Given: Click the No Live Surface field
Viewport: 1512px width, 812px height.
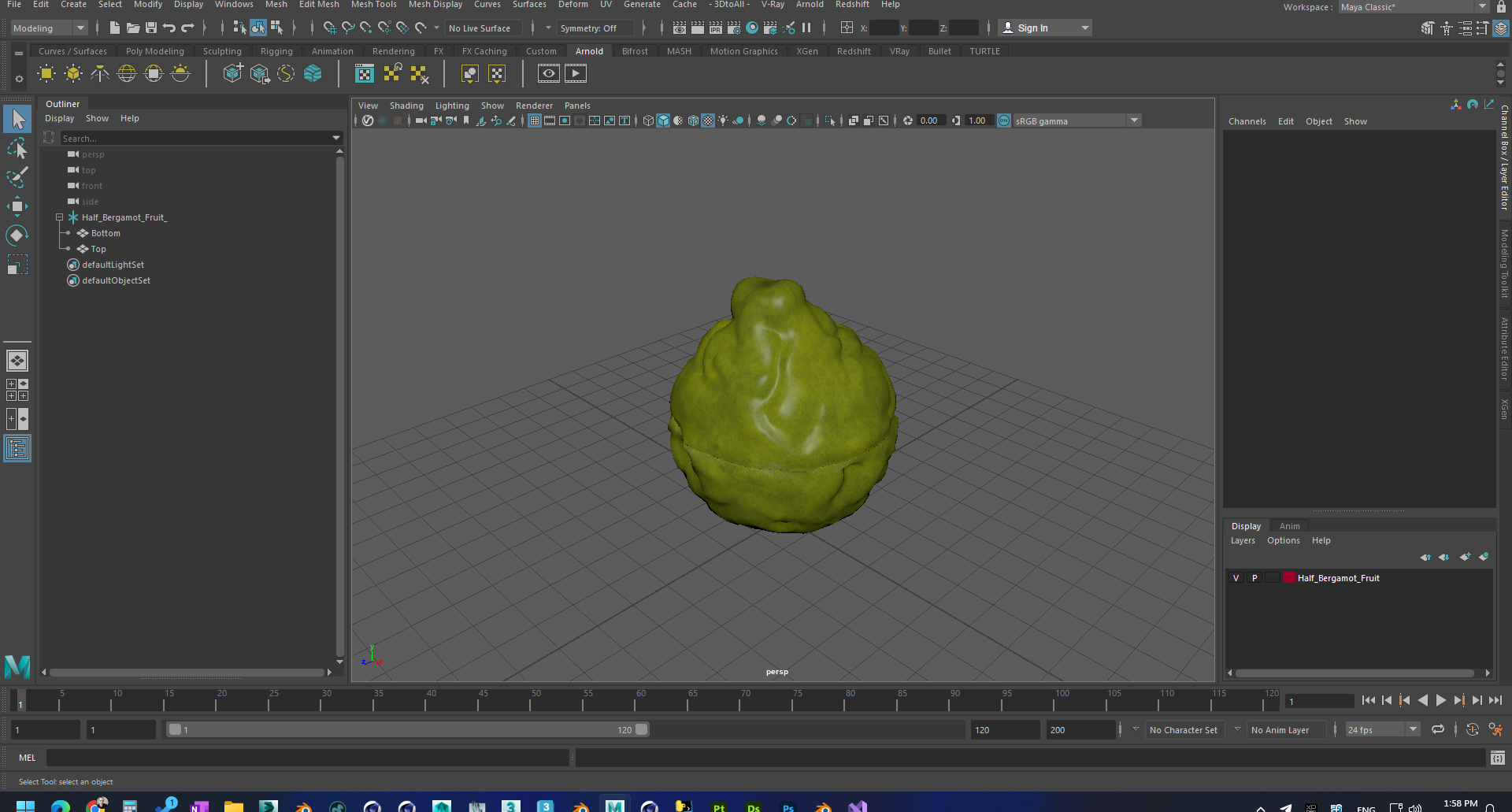Looking at the screenshot, I should point(484,28).
